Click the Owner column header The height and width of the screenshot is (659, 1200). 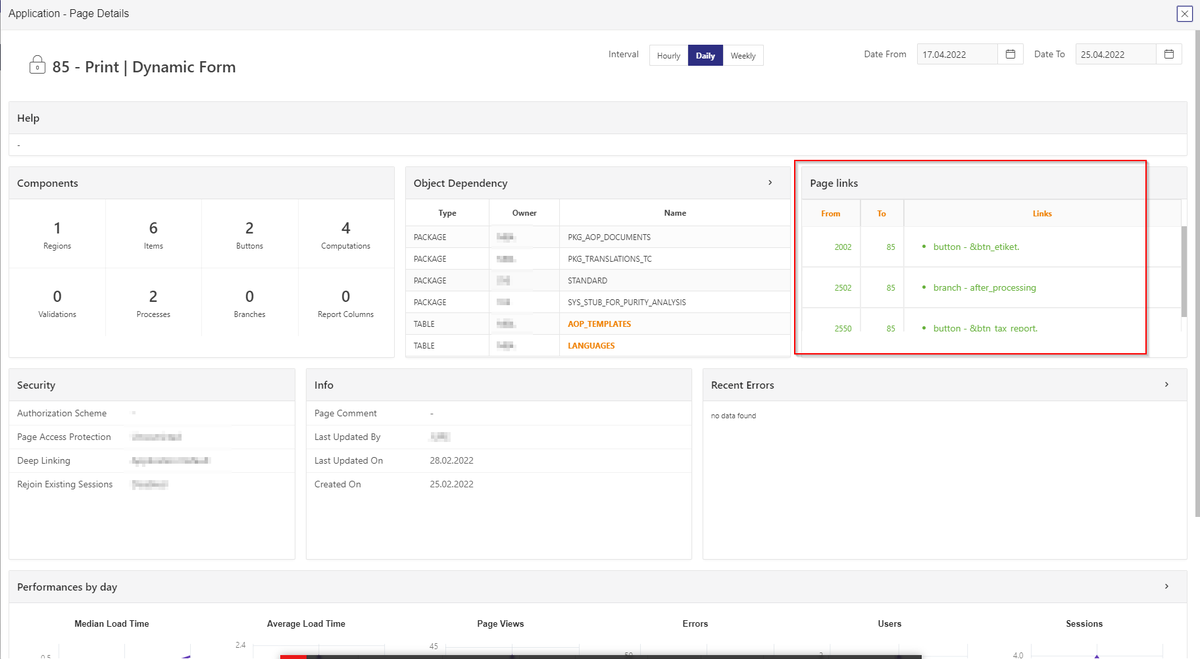(524, 213)
